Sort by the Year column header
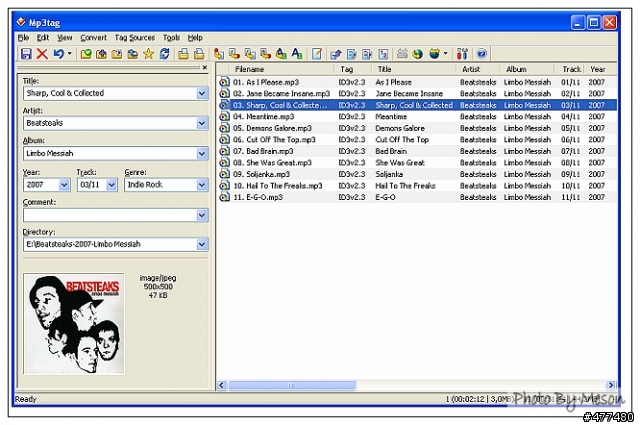The height and width of the screenshot is (425, 640). (600, 69)
